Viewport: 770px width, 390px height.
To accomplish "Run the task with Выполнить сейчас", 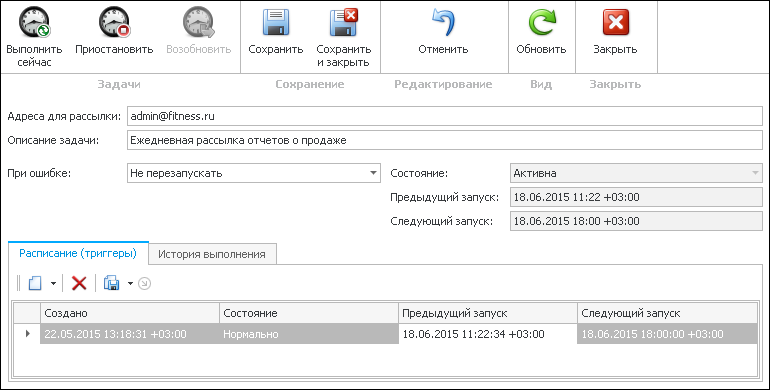I will coord(34,37).
